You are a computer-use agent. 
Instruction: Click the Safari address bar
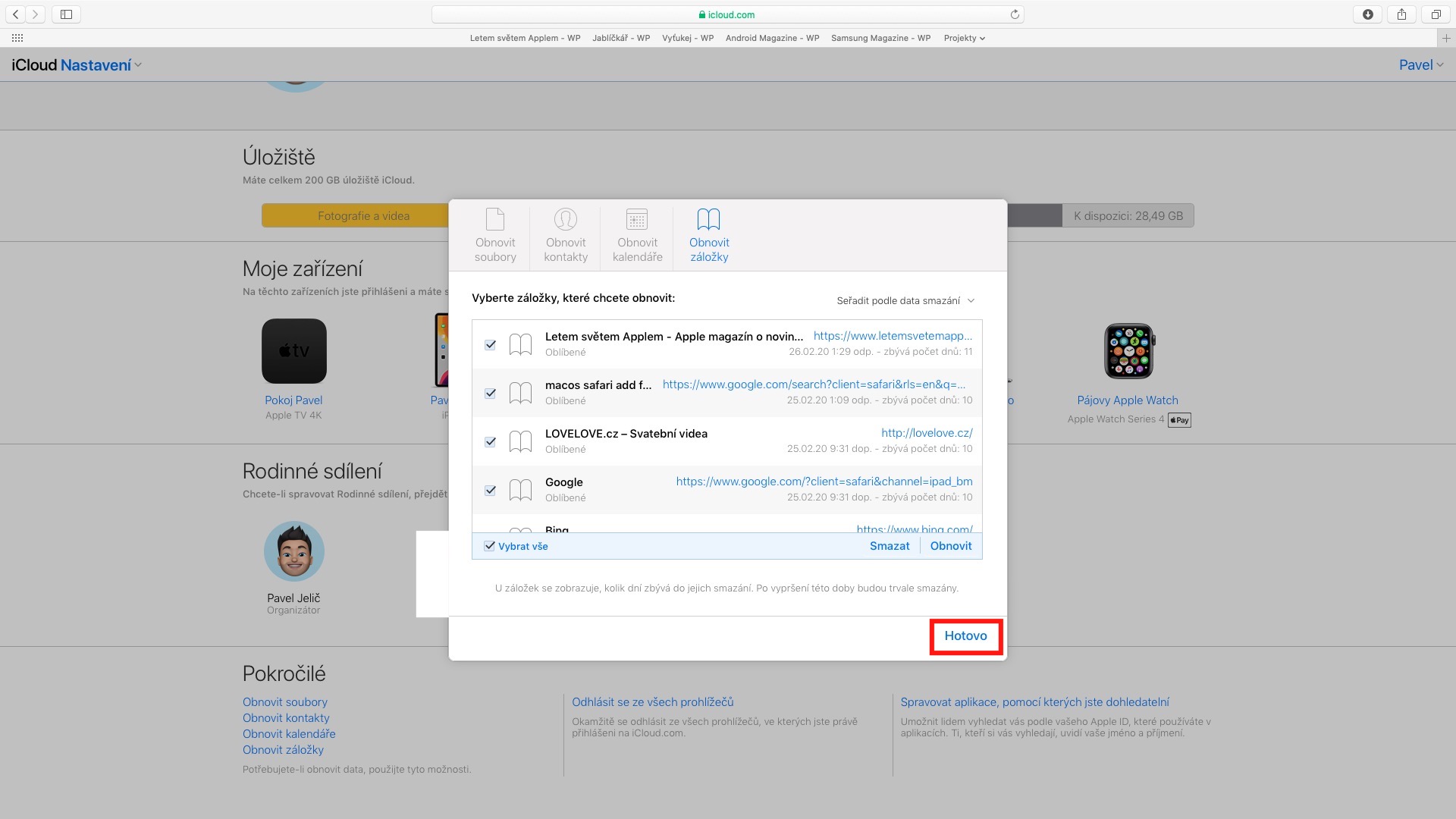(726, 14)
